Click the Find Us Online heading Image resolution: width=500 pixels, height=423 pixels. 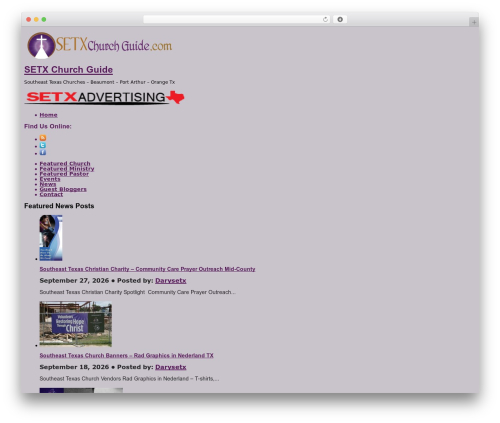point(48,126)
